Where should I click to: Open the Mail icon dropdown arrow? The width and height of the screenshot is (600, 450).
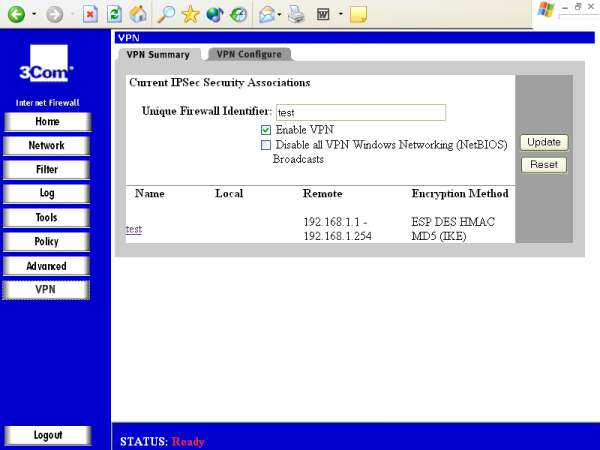coord(279,15)
